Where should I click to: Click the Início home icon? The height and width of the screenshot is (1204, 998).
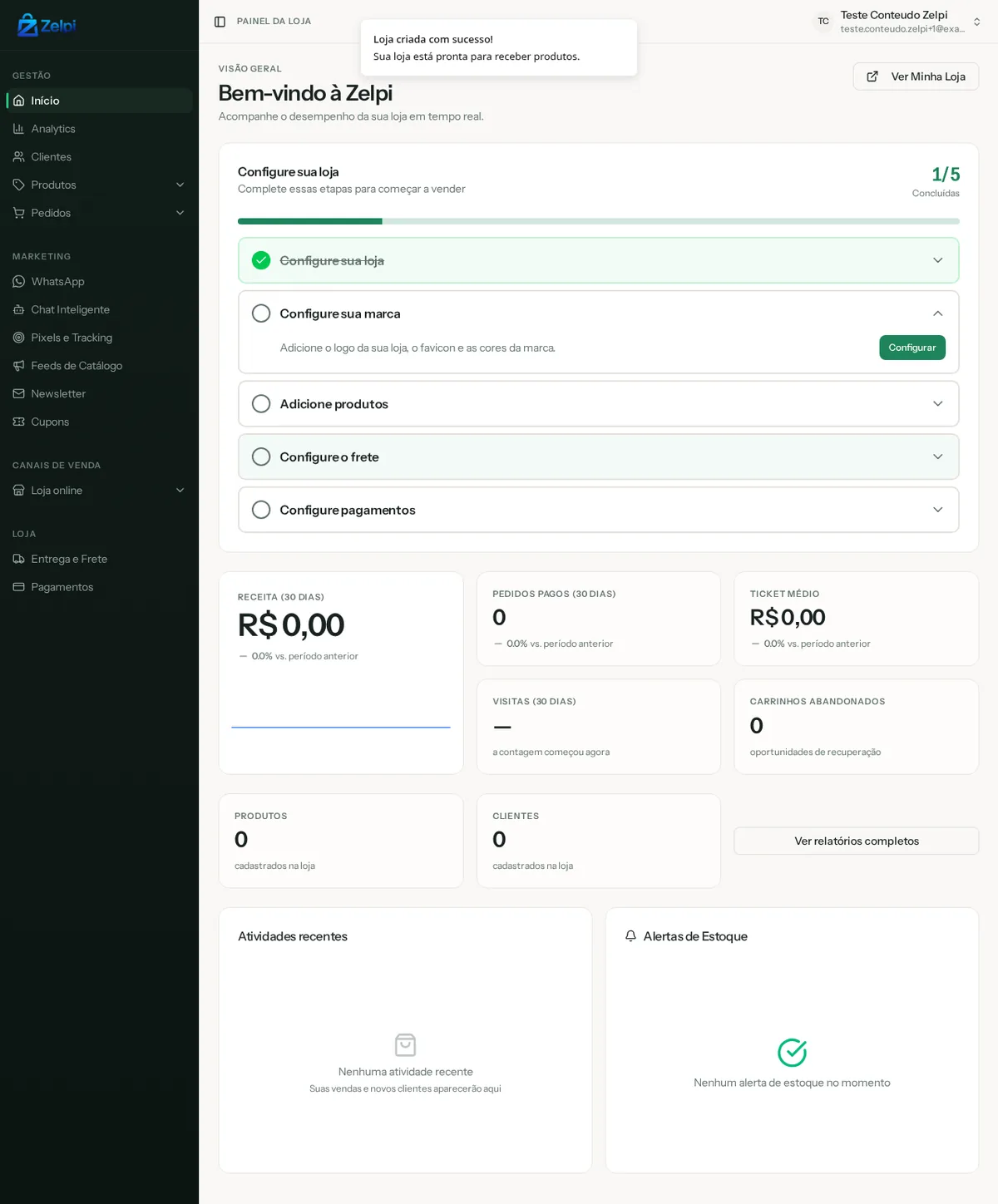click(x=18, y=101)
